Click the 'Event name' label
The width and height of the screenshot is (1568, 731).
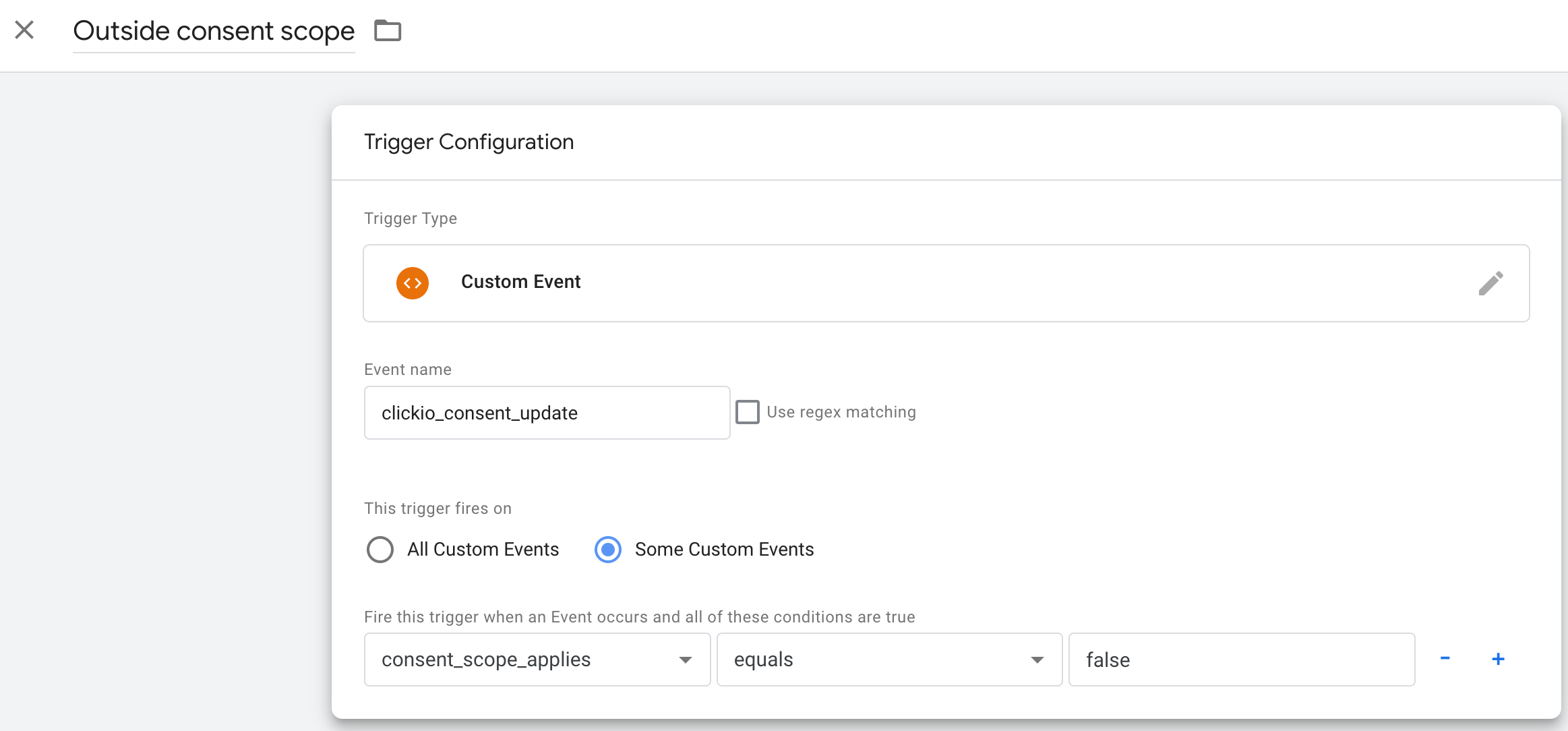coord(408,370)
